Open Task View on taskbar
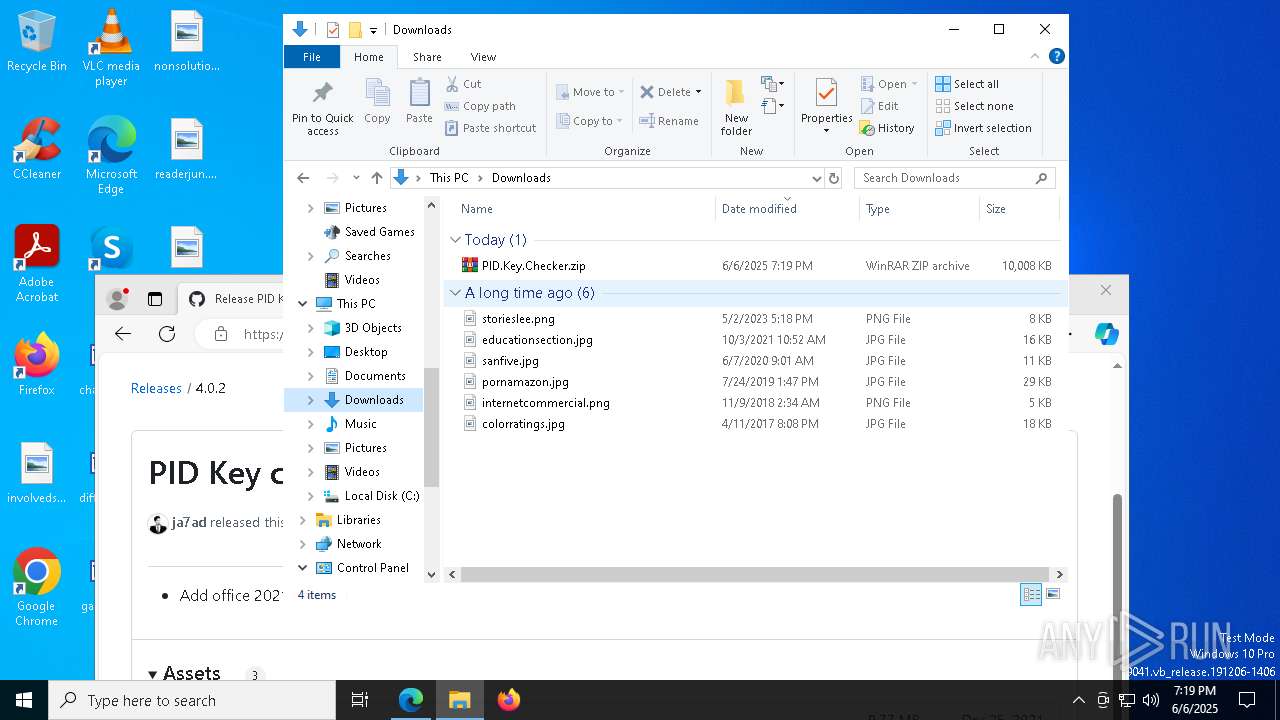The width and height of the screenshot is (1280, 720). (360, 700)
